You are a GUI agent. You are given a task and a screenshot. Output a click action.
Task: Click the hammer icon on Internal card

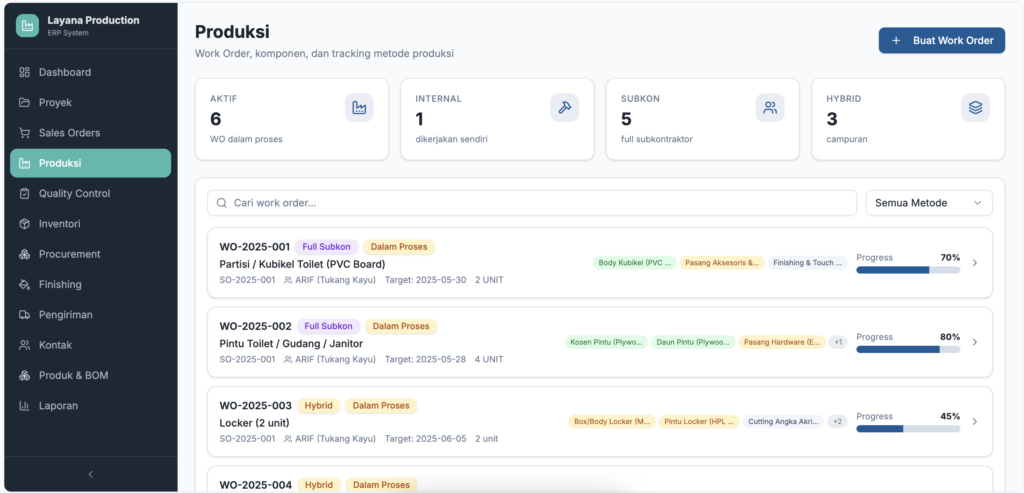coord(564,108)
